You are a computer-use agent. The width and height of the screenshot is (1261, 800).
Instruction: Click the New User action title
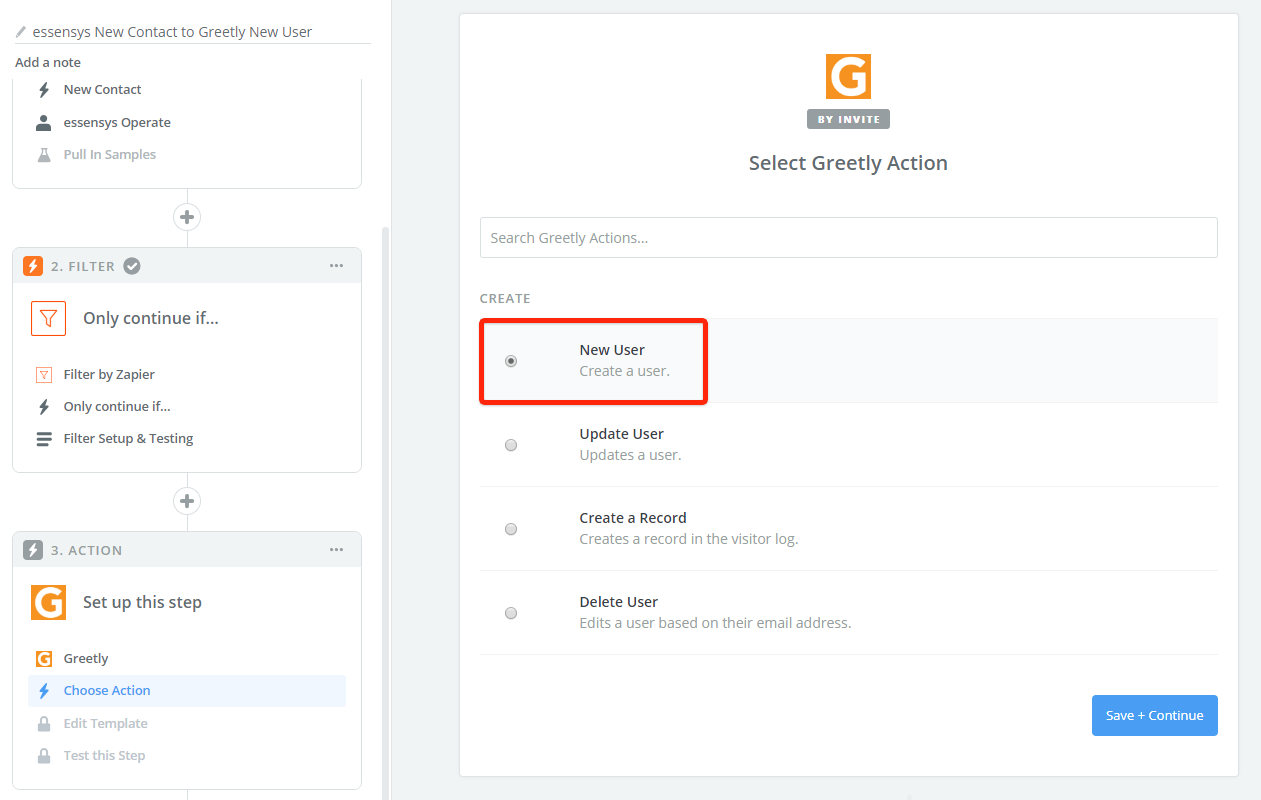click(612, 351)
